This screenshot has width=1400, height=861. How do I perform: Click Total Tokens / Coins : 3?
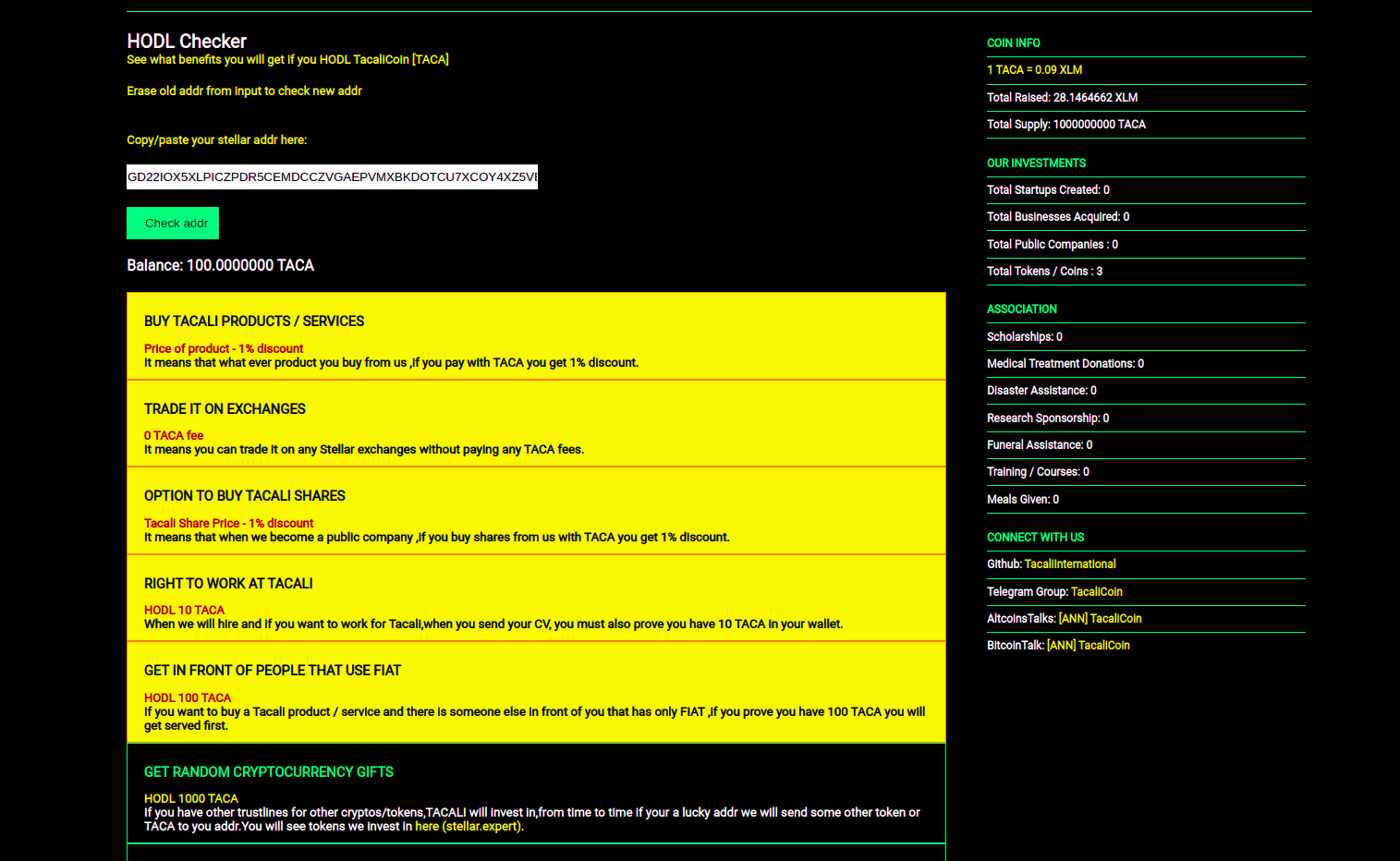(1044, 271)
